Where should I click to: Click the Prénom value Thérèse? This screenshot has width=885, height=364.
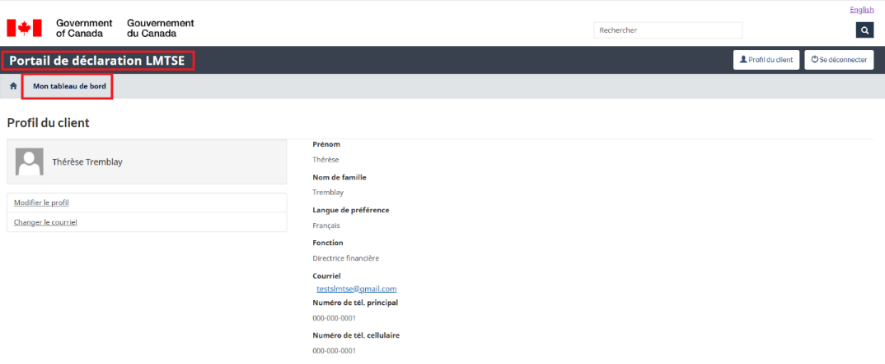pyautogui.click(x=326, y=160)
